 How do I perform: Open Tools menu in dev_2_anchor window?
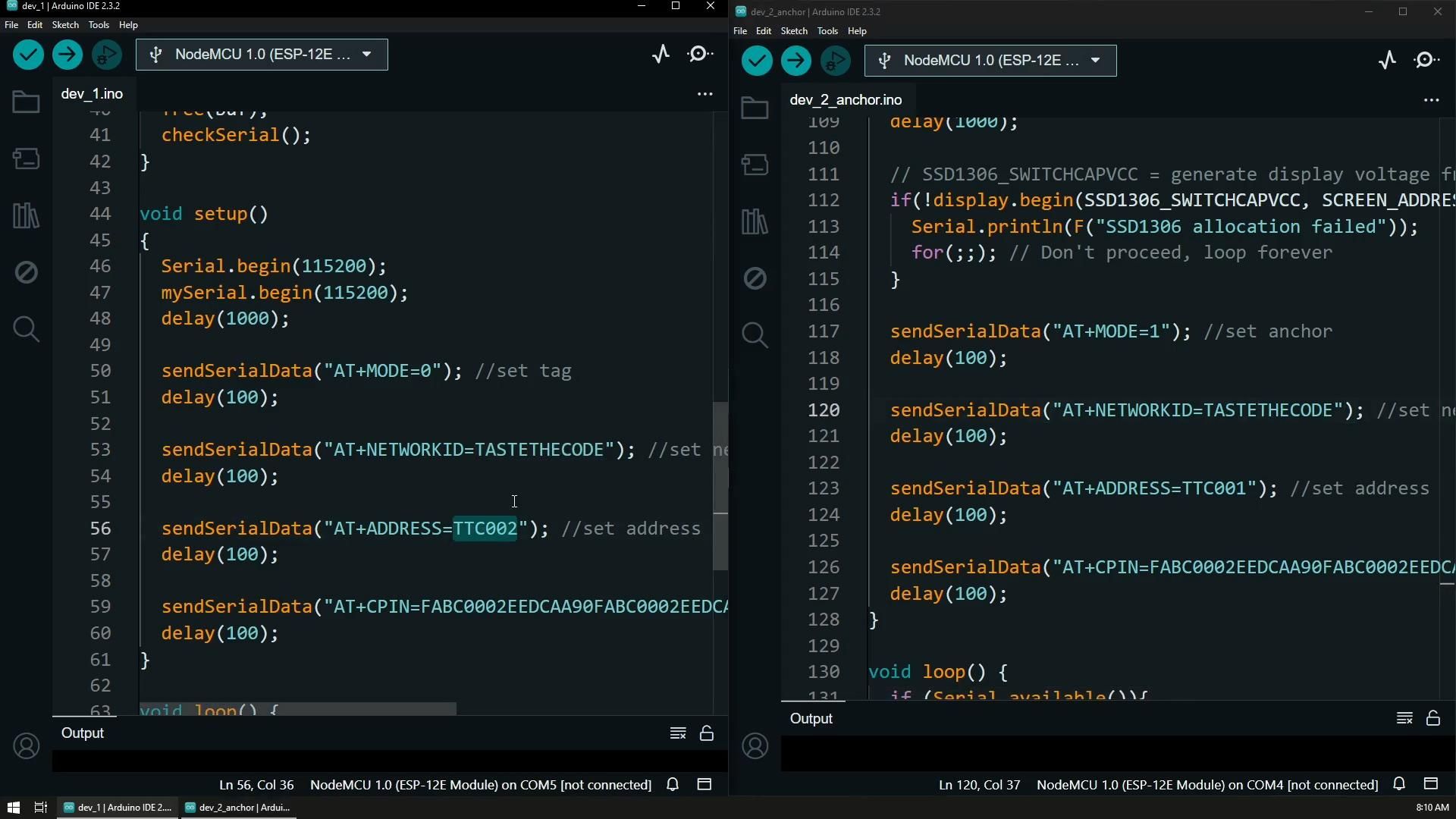coord(827,31)
